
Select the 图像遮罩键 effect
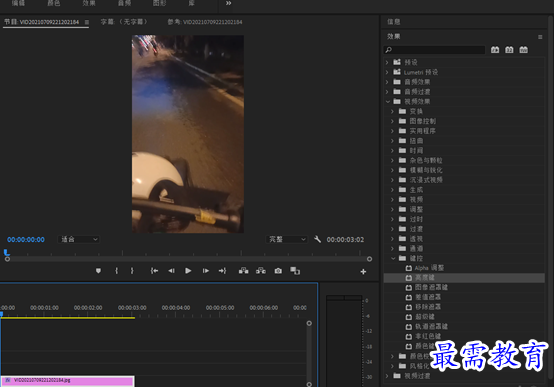click(x=431, y=287)
